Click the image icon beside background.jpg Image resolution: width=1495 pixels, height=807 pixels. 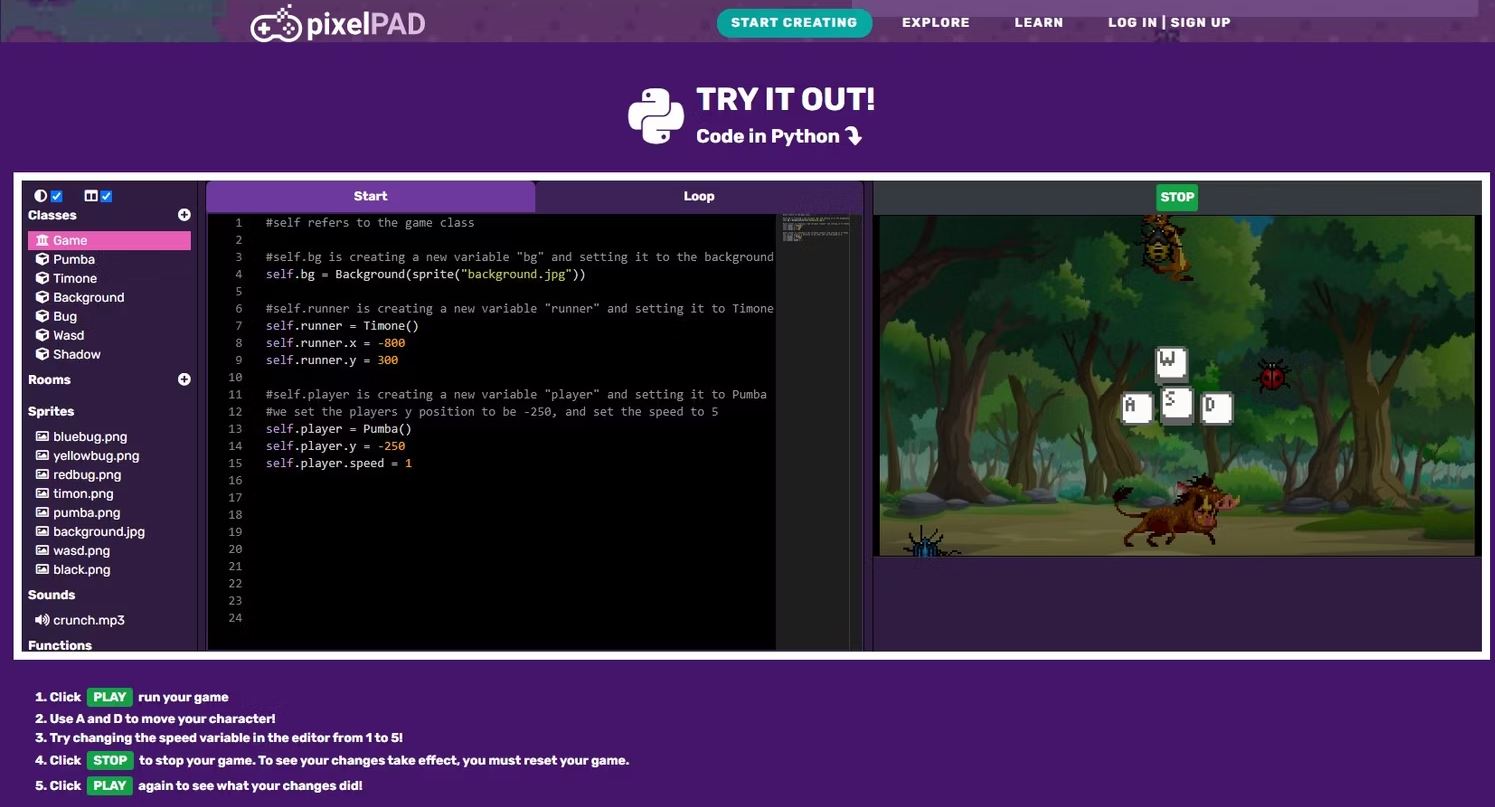click(x=42, y=531)
